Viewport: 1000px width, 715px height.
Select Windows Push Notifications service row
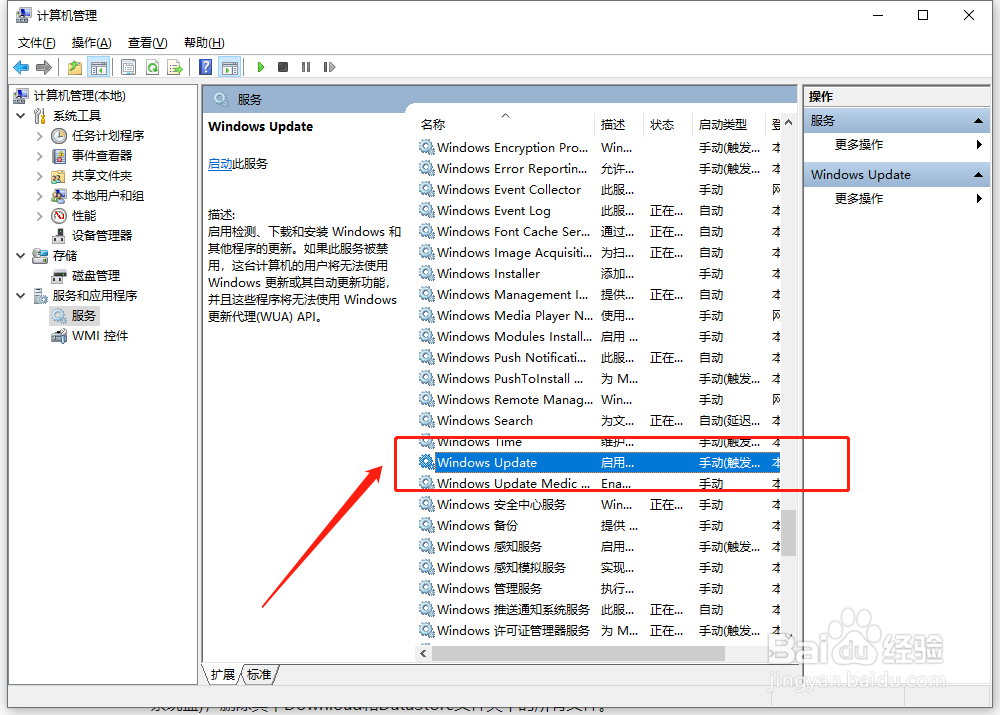598,358
